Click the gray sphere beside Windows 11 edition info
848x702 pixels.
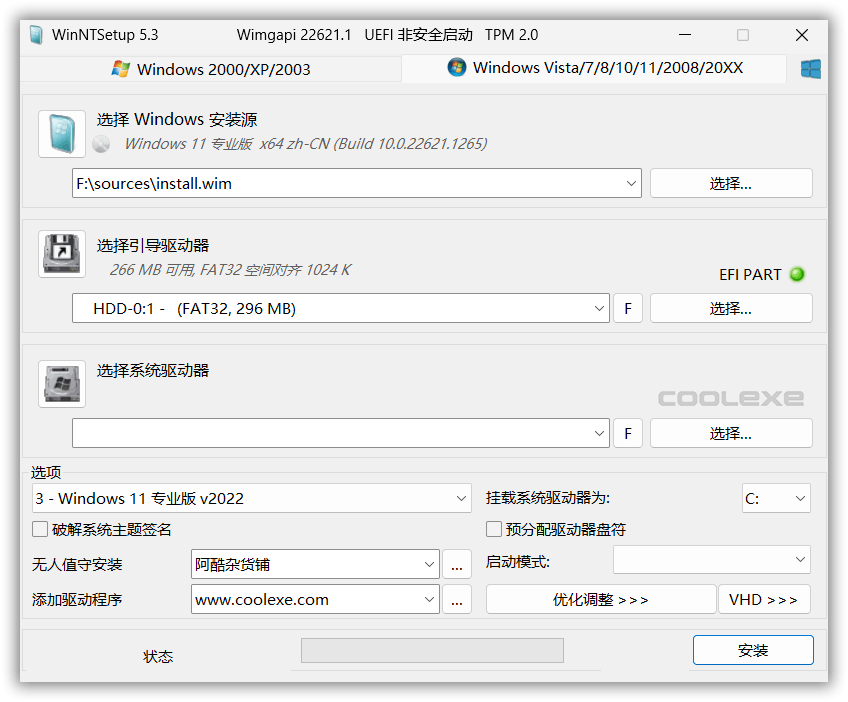[x=100, y=143]
